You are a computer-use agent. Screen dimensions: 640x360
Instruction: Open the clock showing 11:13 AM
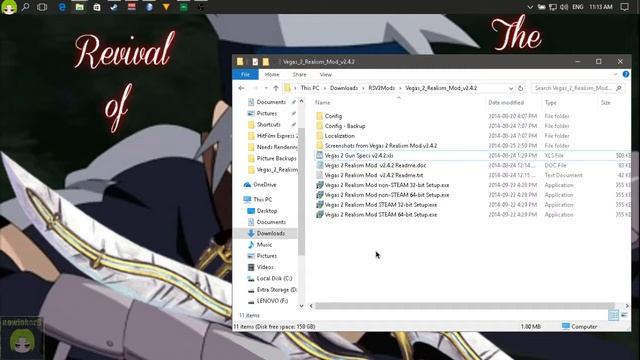[601, 7]
